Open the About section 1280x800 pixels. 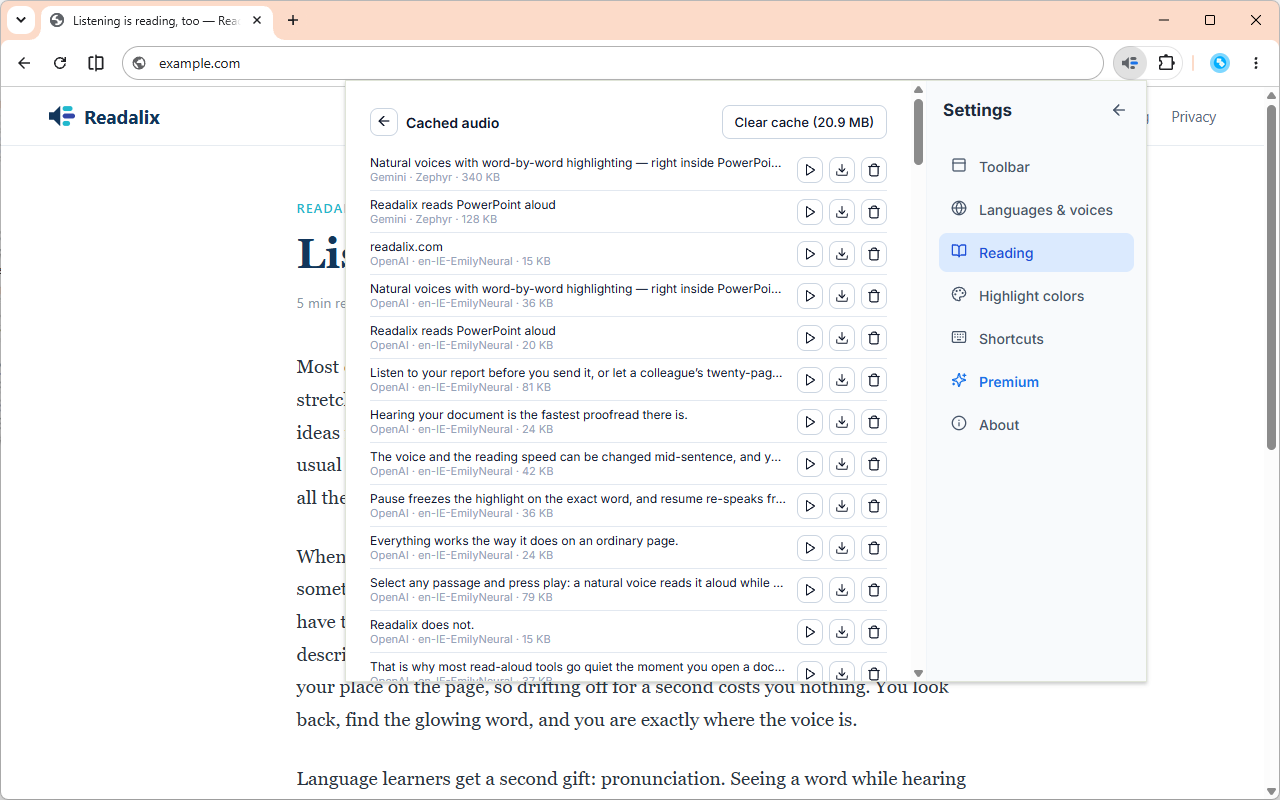tap(1036, 425)
